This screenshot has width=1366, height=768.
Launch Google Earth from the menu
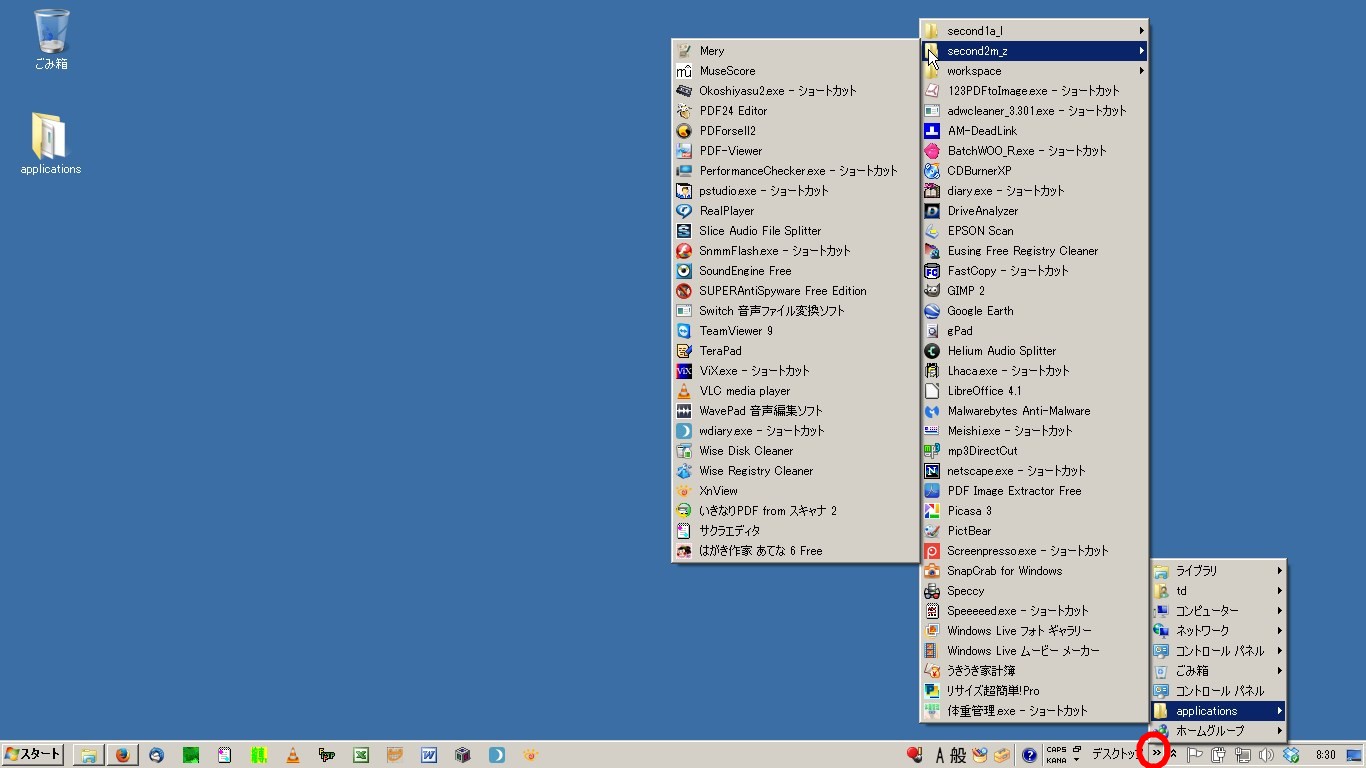(x=1034, y=311)
